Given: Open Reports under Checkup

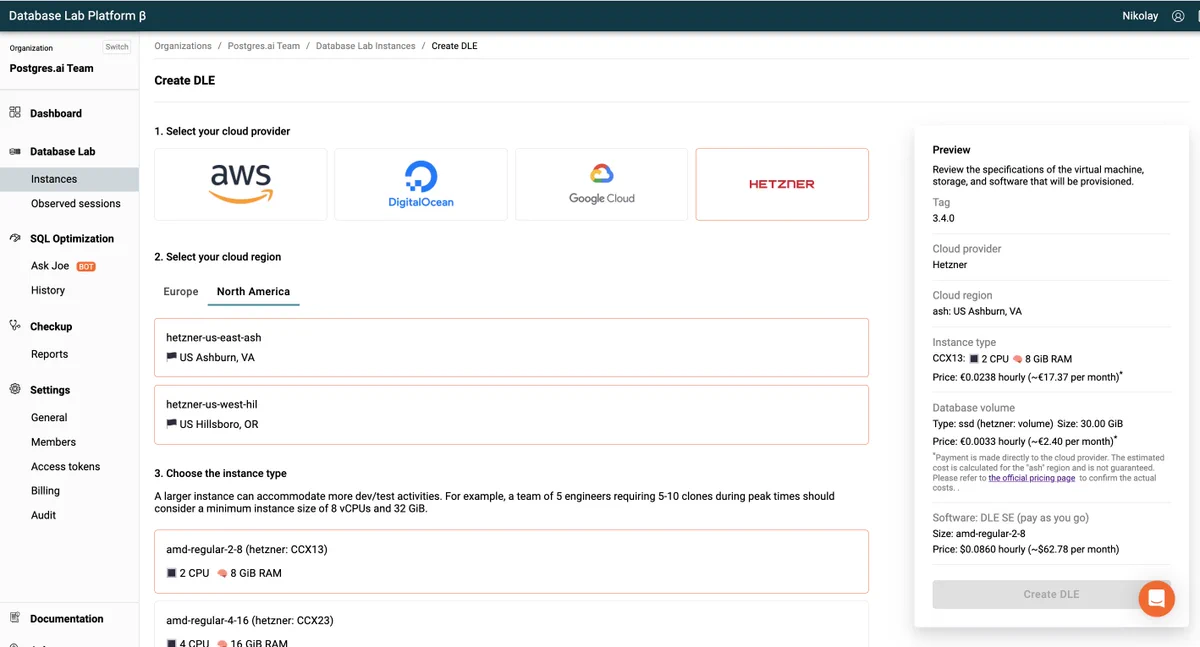Looking at the screenshot, I should tap(50, 354).
